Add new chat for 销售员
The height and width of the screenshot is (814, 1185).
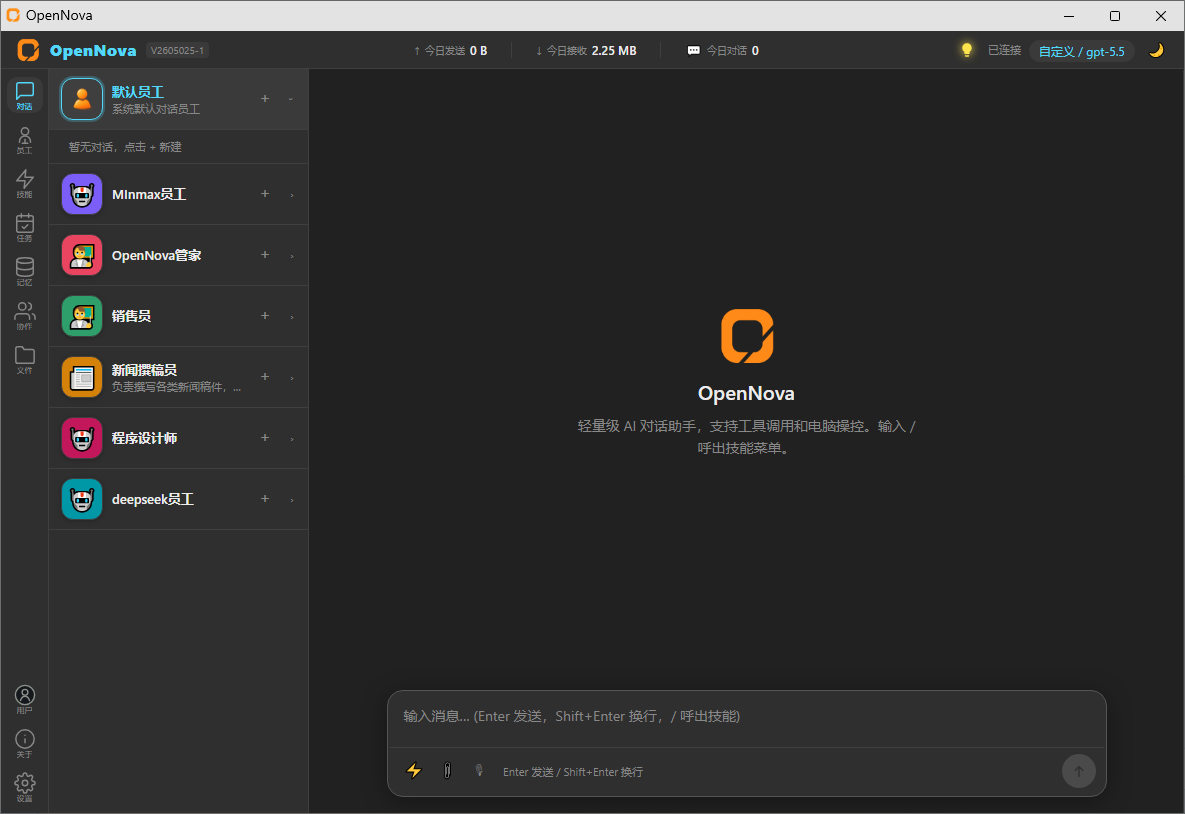(x=265, y=315)
